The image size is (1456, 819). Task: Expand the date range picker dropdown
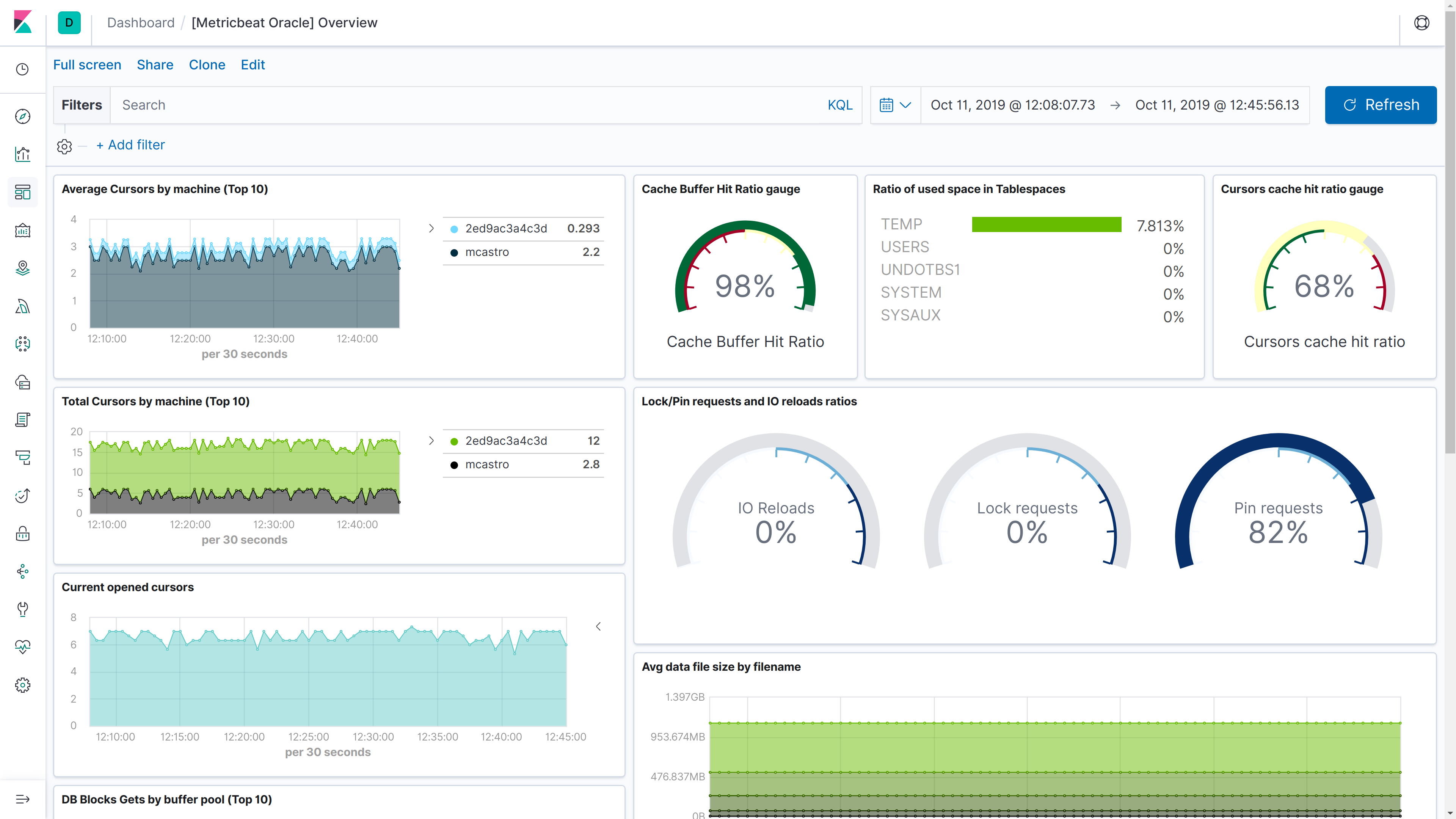point(894,104)
